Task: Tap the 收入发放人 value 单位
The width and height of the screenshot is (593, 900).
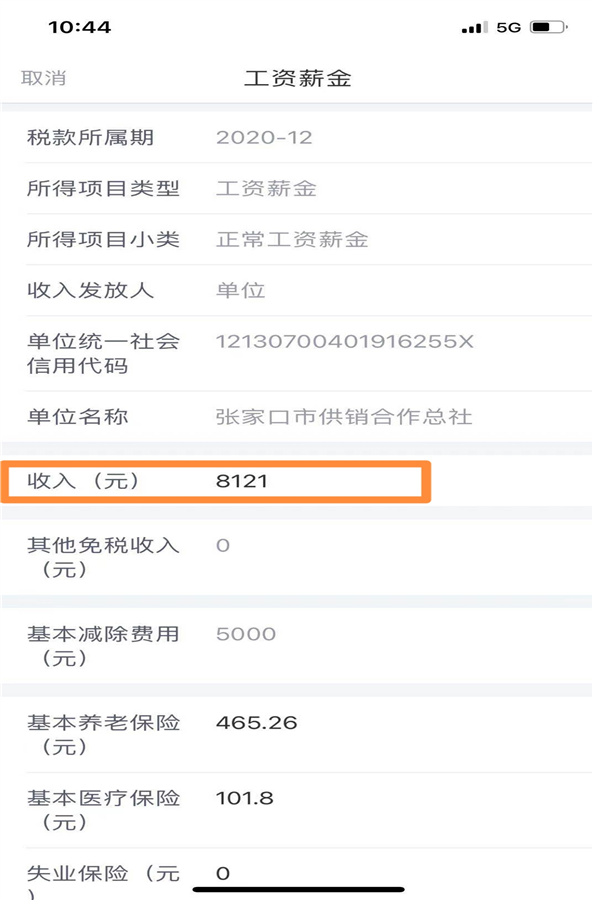Action: tap(241, 290)
